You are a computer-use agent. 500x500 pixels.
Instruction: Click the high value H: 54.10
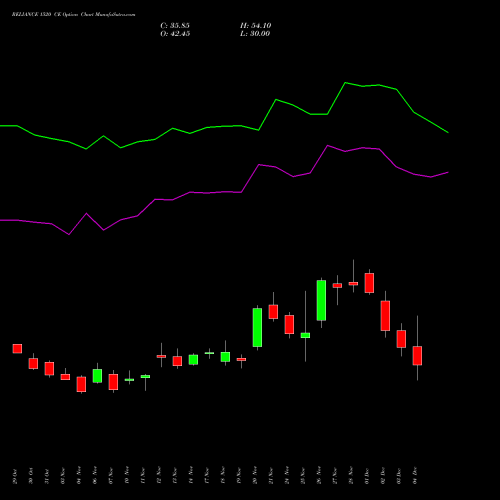(256, 26)
